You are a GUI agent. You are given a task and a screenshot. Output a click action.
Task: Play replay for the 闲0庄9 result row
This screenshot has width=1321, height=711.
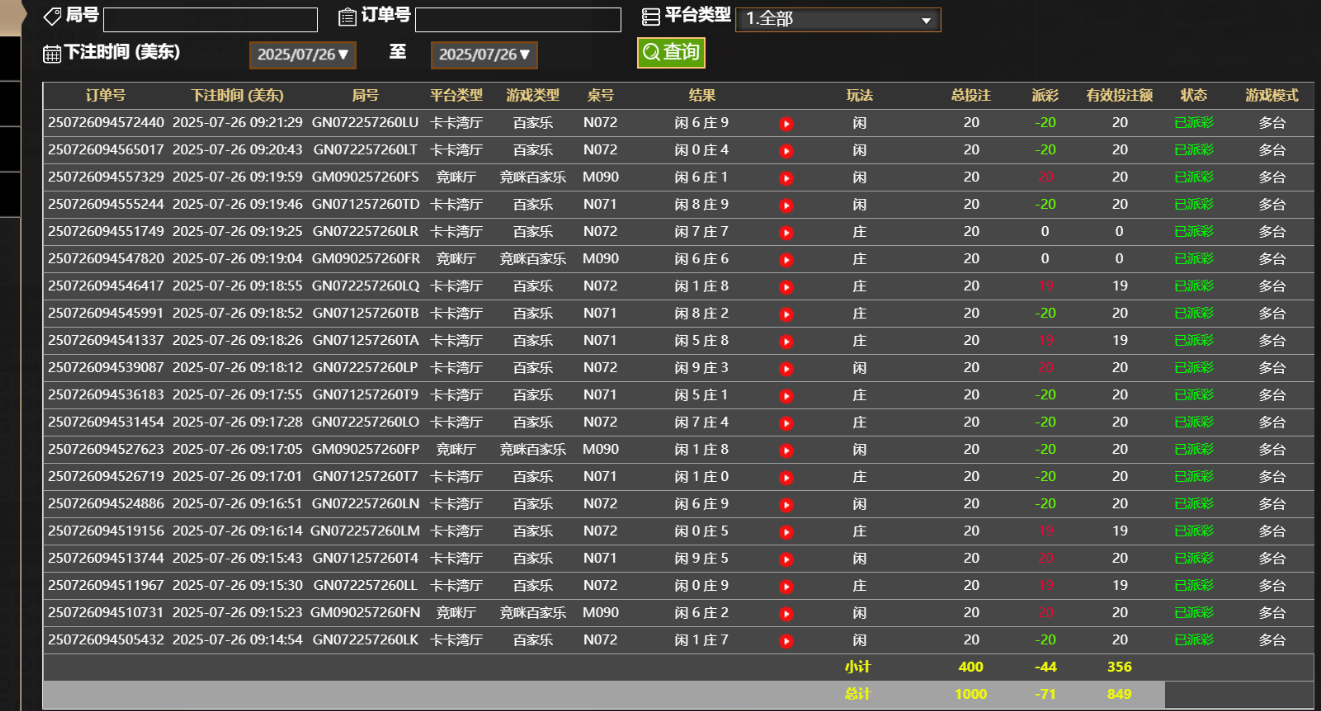786,585
